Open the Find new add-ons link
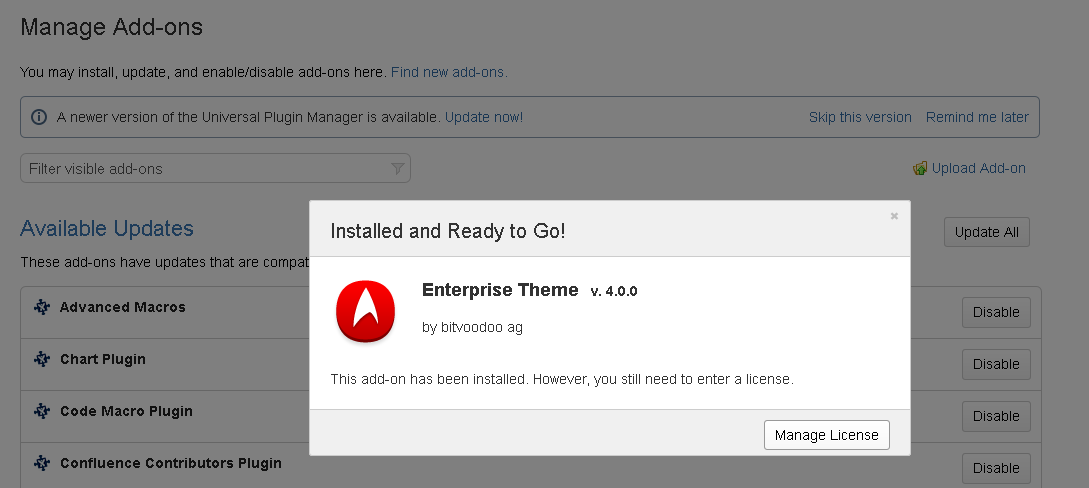This screenshot has height=488, width=1089. coord(449,72)
